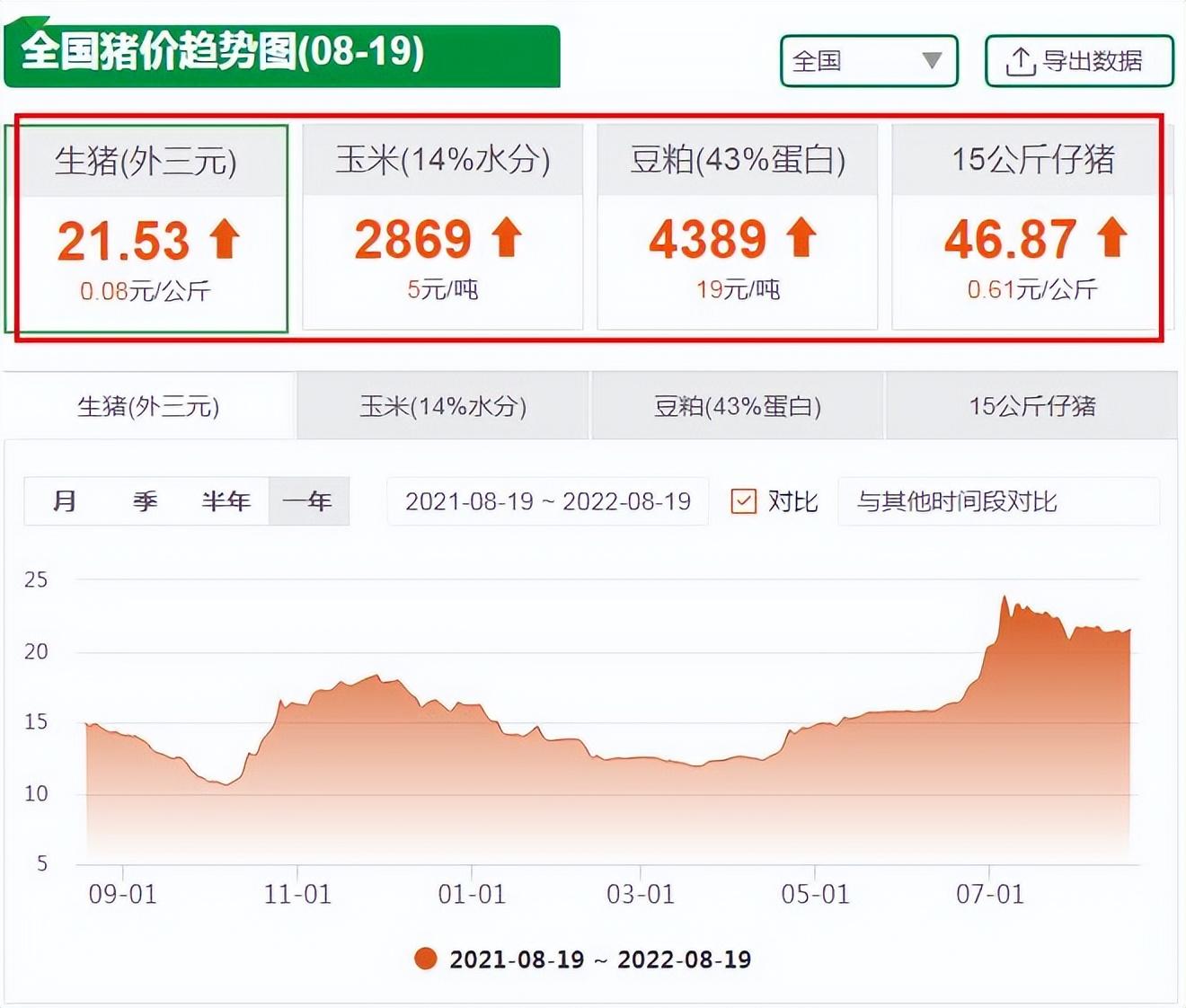Click the up arrow next to 46.87 piglet price
Image resolution: width=1186 pixels, height=1008 pixels.
point(1112,238)
